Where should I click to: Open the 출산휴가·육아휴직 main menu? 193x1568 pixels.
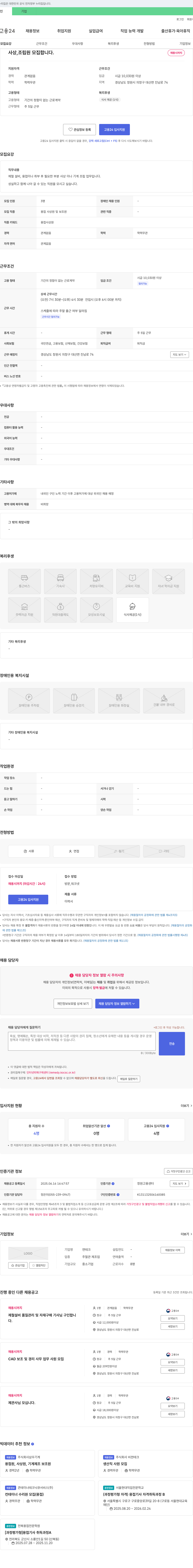[175, 31]
